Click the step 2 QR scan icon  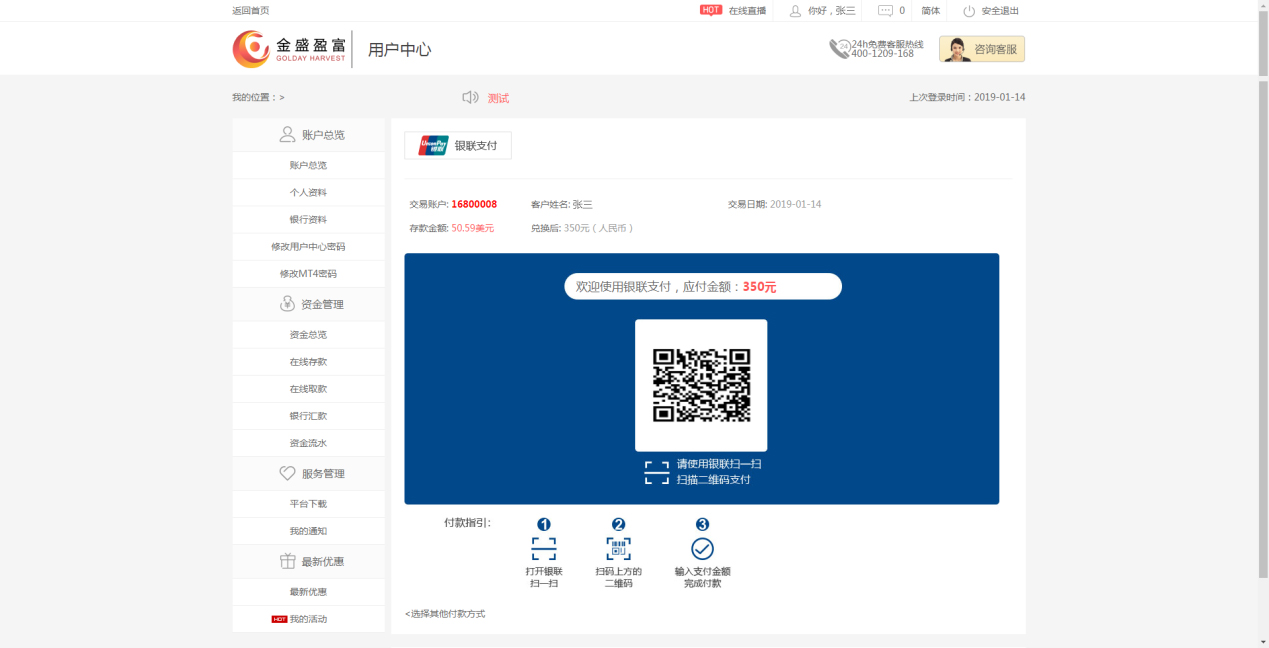click(x=618, y=548)
